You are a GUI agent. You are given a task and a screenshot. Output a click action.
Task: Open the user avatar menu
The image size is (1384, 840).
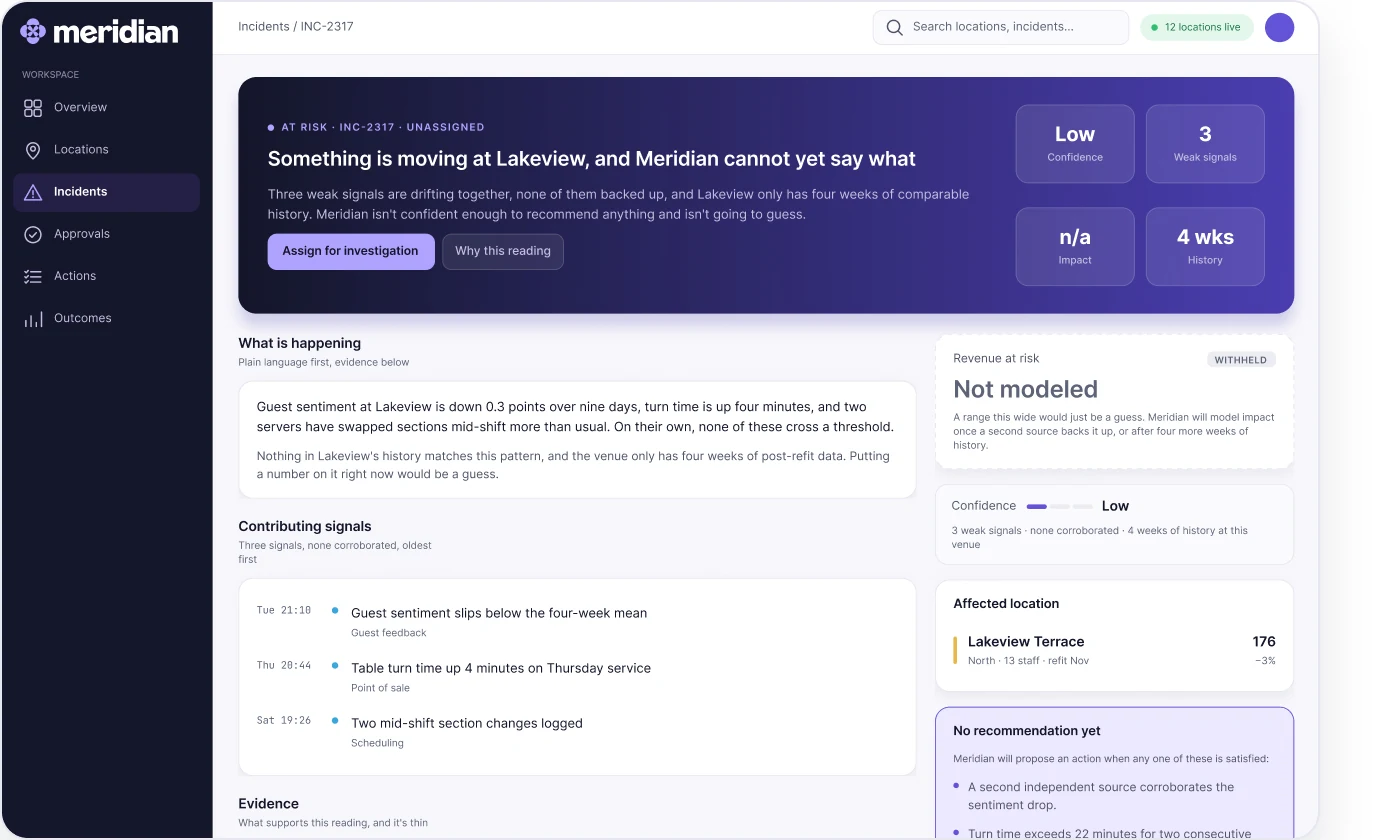click(1279, 28)
